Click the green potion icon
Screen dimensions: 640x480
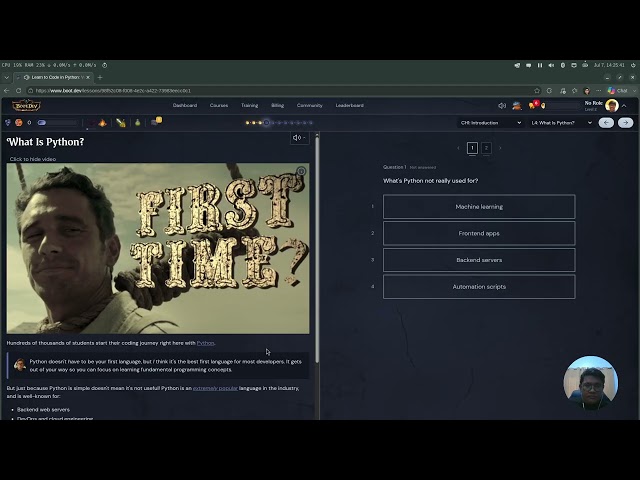pyautogui.click(x=138, y=122)
